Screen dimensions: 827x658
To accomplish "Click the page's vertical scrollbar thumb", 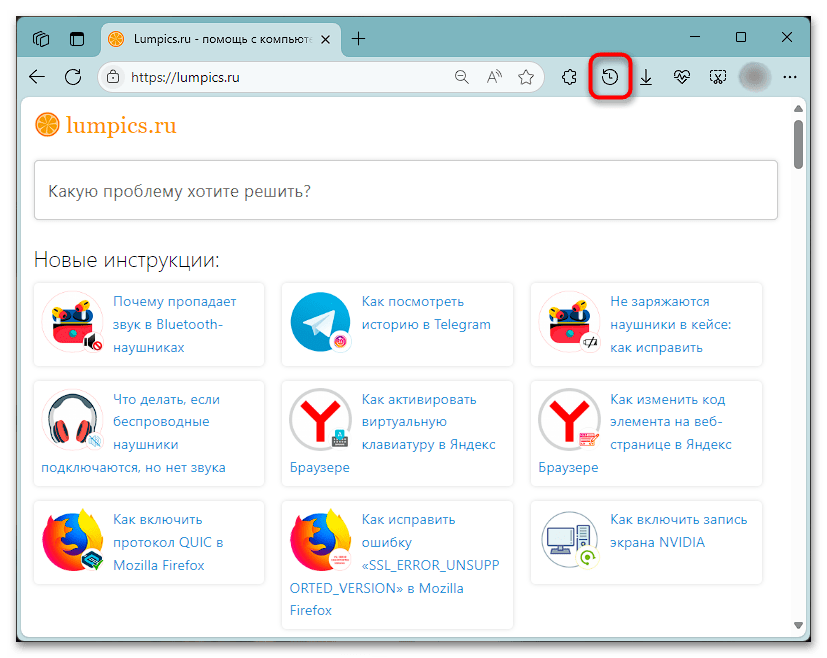I will (x=798, y=145).
